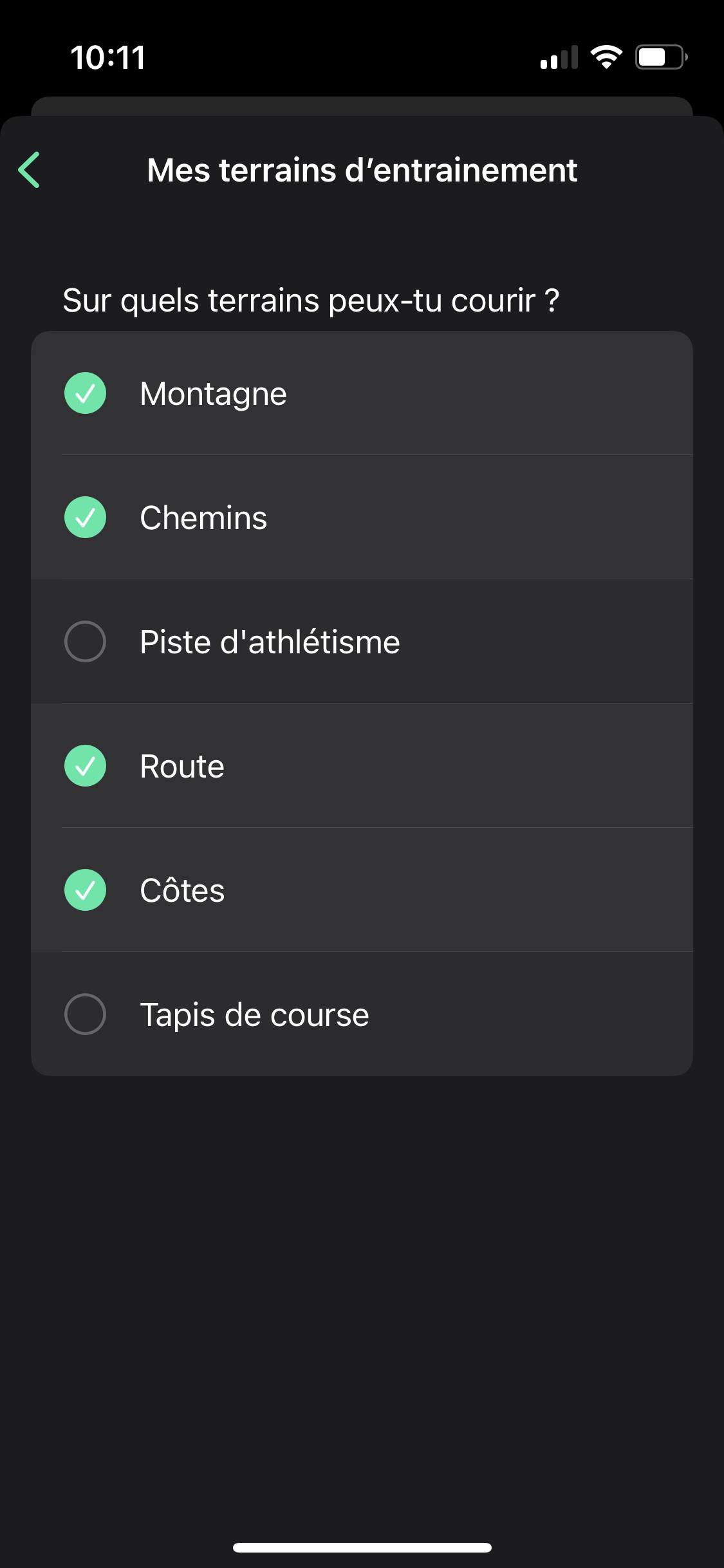This screenshot has height=1568, width=724.
Task: Enable the Tapis de course circle
Action: 85,1014
